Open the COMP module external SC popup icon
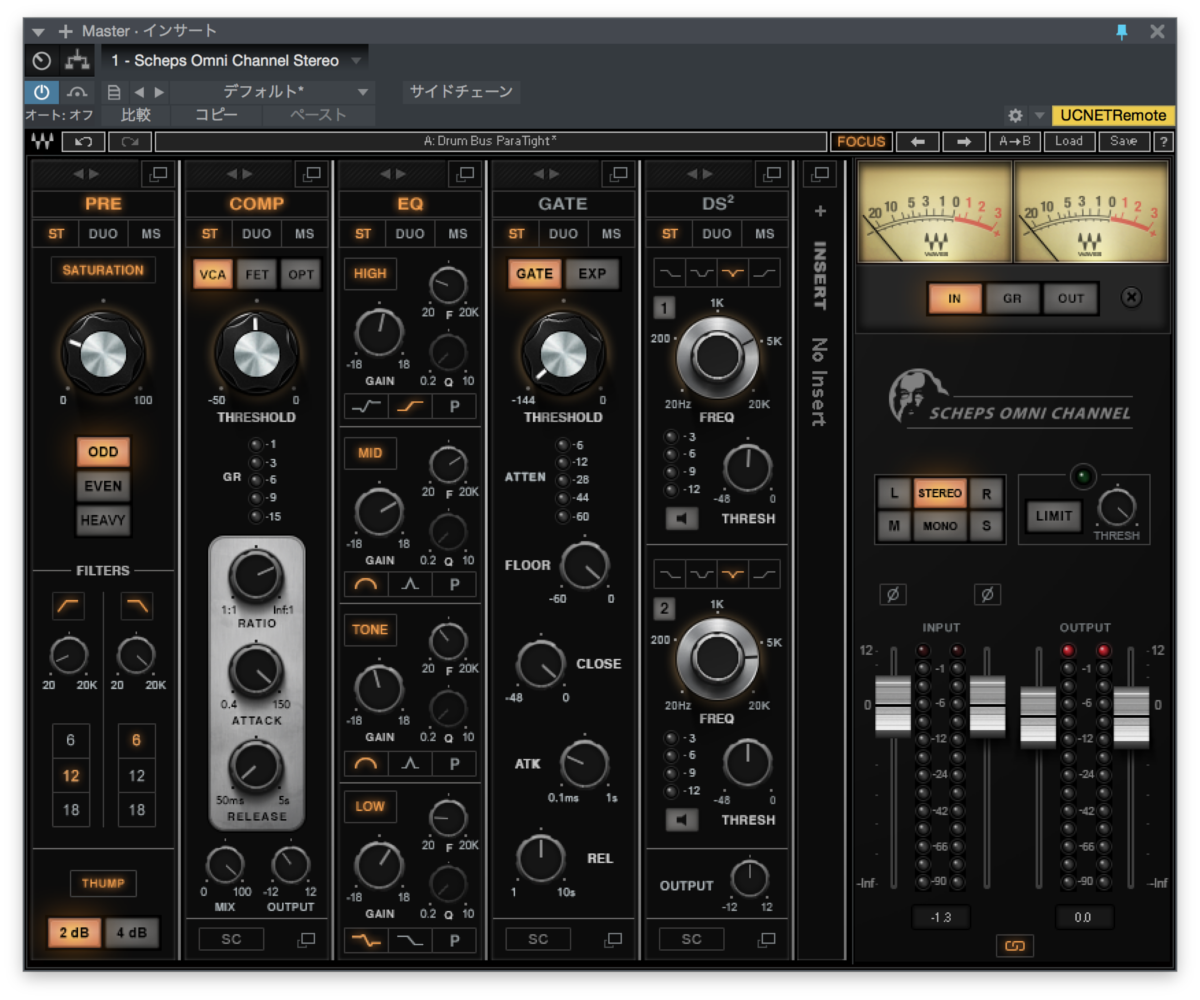The image size is (1200, 1000). [306, 939]
